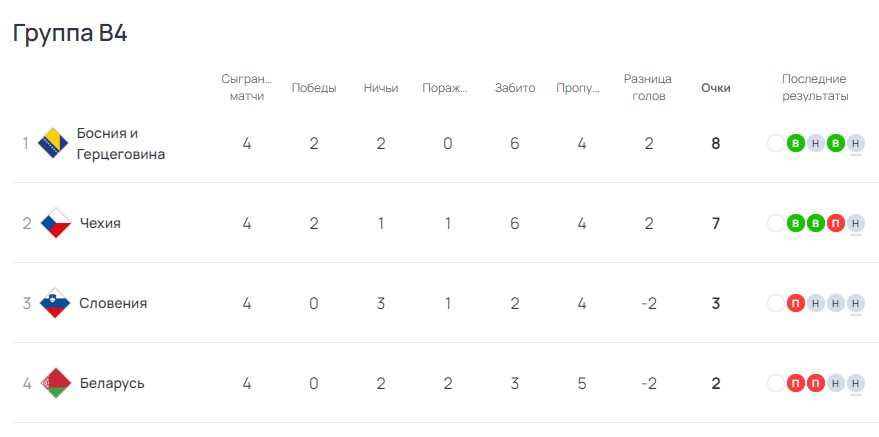
Task: Click the Победы column header
Action: tap(314, 88)
